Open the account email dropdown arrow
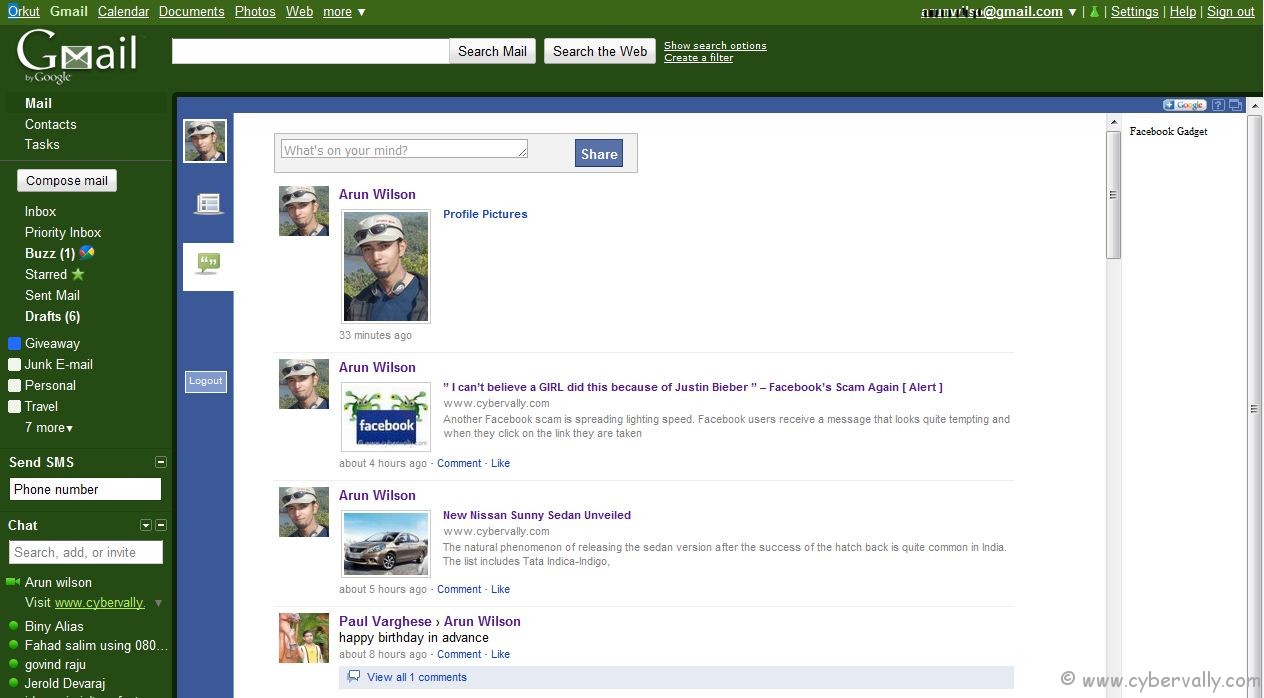This screenshot has width=1264, height=698. point(1072,12)
